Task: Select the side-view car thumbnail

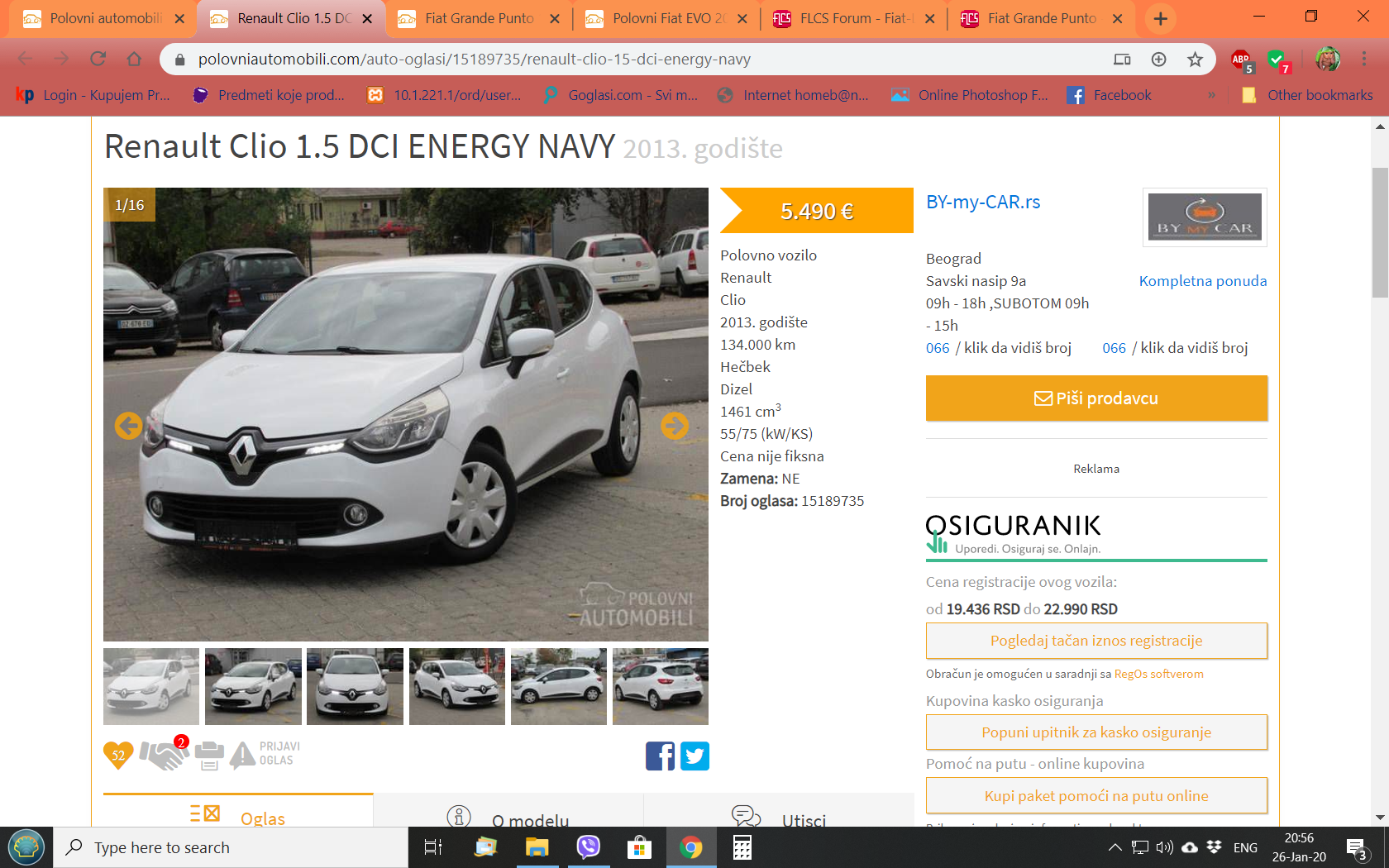Action: 559,686
